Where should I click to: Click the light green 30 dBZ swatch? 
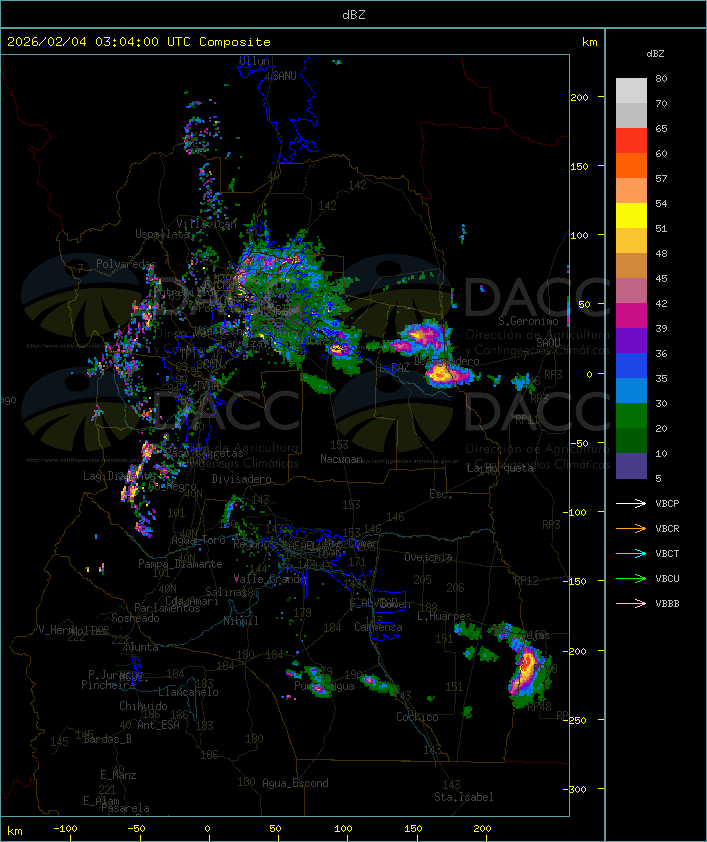631,416
